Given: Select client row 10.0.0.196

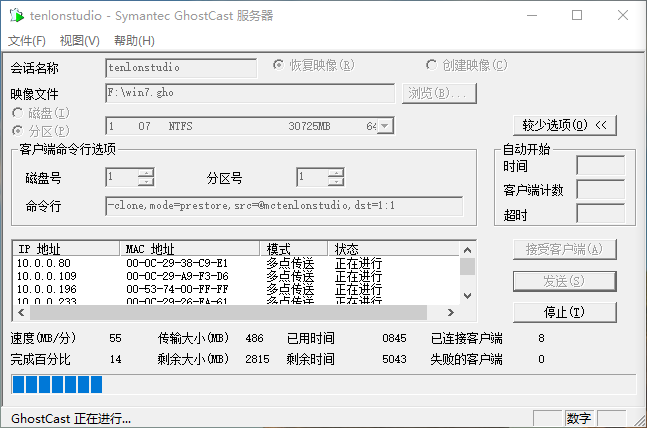Looking at the screenshot, I should click(236, 289).
